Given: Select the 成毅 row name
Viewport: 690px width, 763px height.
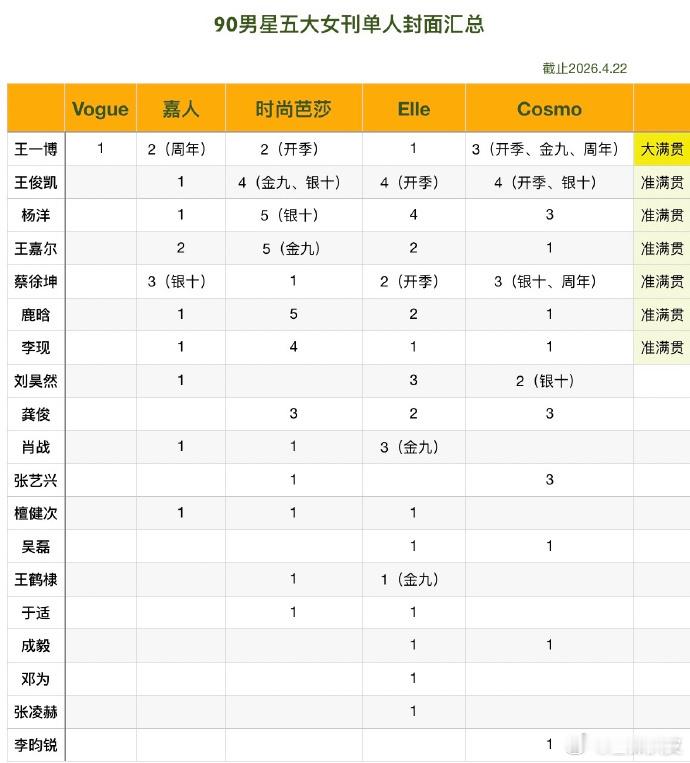Looking at the screenshot, I should point(36,645).
